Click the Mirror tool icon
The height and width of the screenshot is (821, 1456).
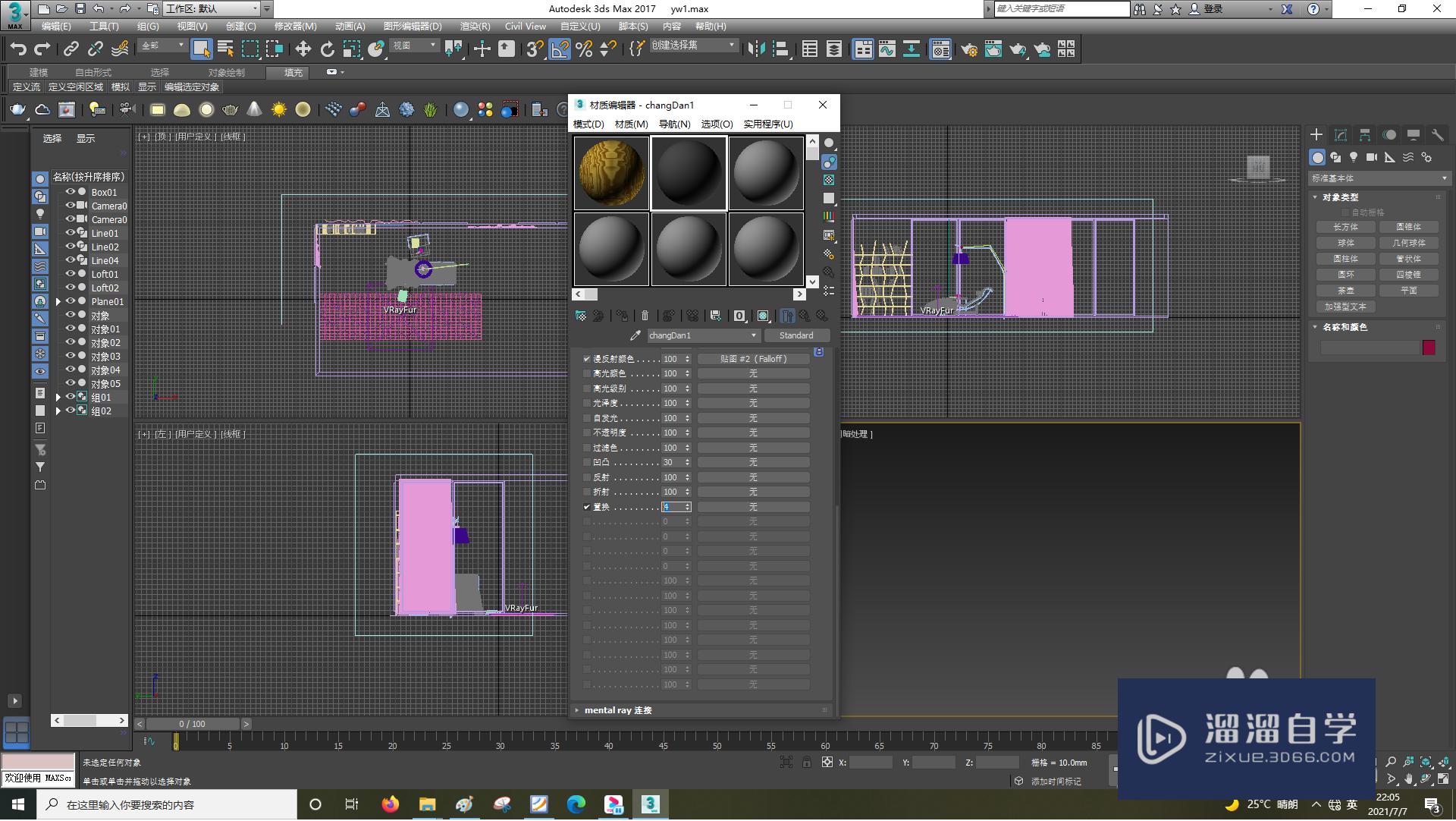click(x=756, y=49)
